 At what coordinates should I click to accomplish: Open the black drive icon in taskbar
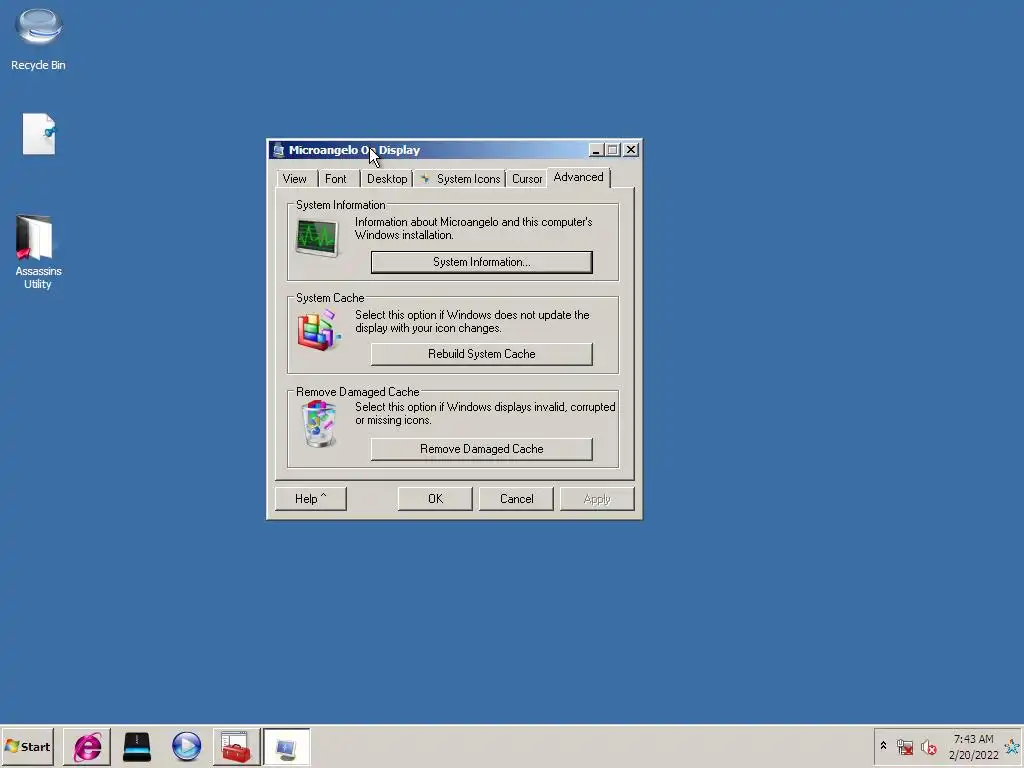137,746
